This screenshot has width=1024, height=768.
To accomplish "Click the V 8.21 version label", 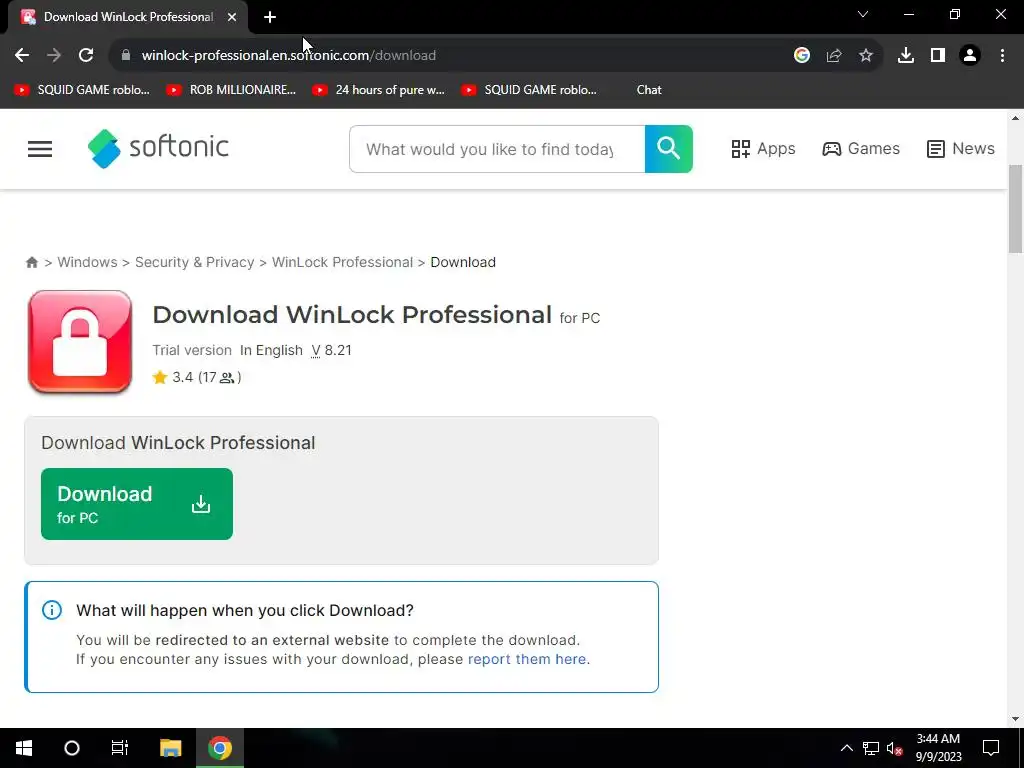I will pyautogui.click(x=331, y=351).
